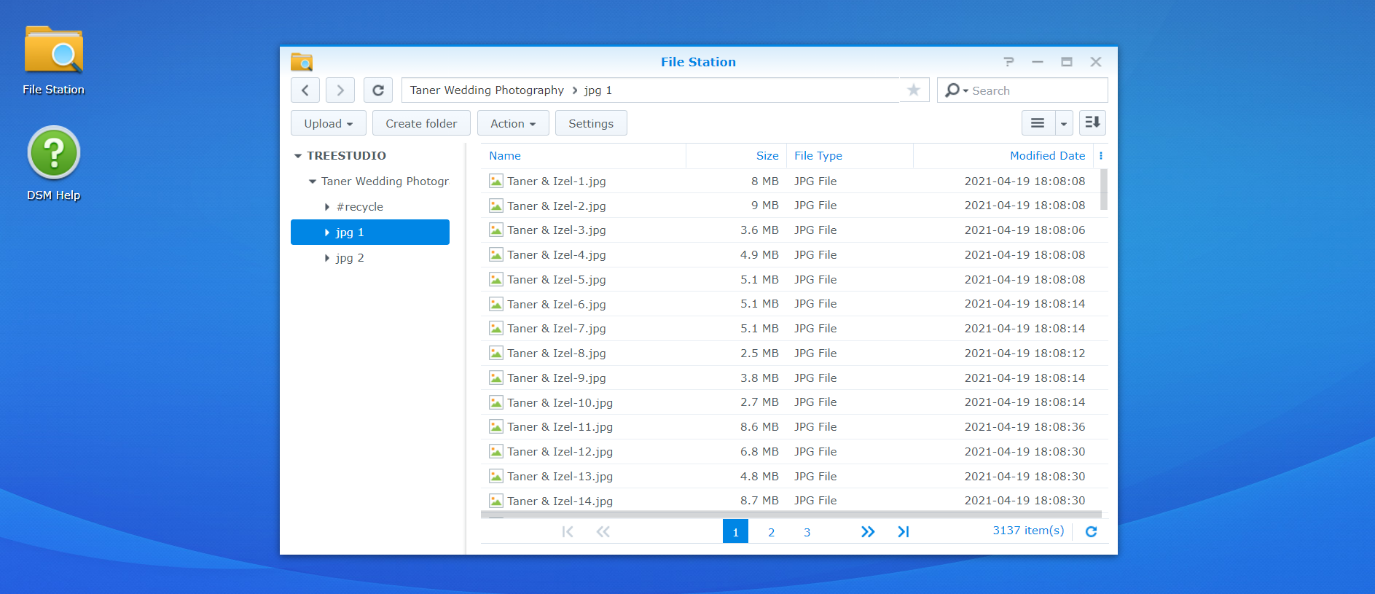Switch to list view mode icon

[x=1037, y=123]
